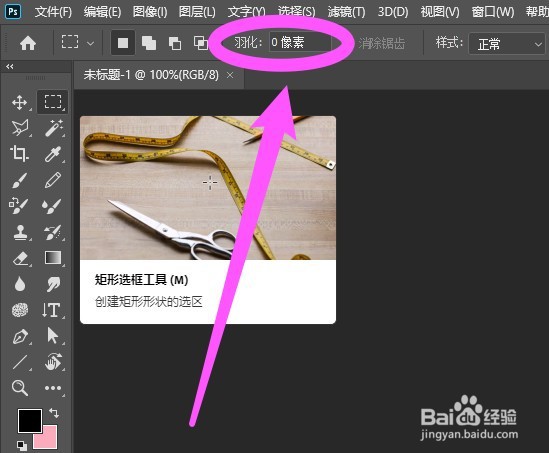Viewport: 549px width, 453px height.
Task: Swap foreground and background colors
Action: (54, 413)
